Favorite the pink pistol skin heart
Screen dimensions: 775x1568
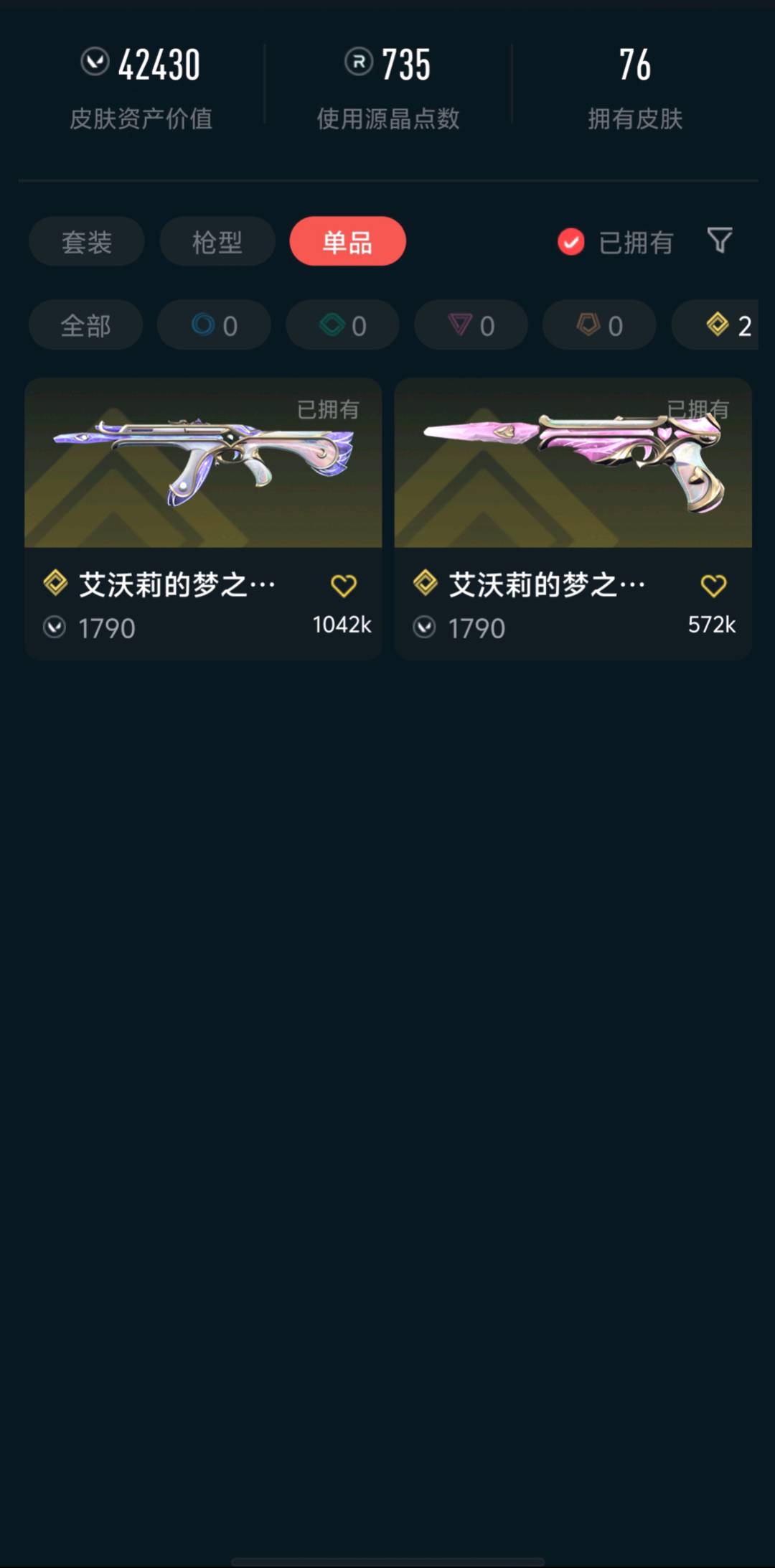click(x=713, y=586)
